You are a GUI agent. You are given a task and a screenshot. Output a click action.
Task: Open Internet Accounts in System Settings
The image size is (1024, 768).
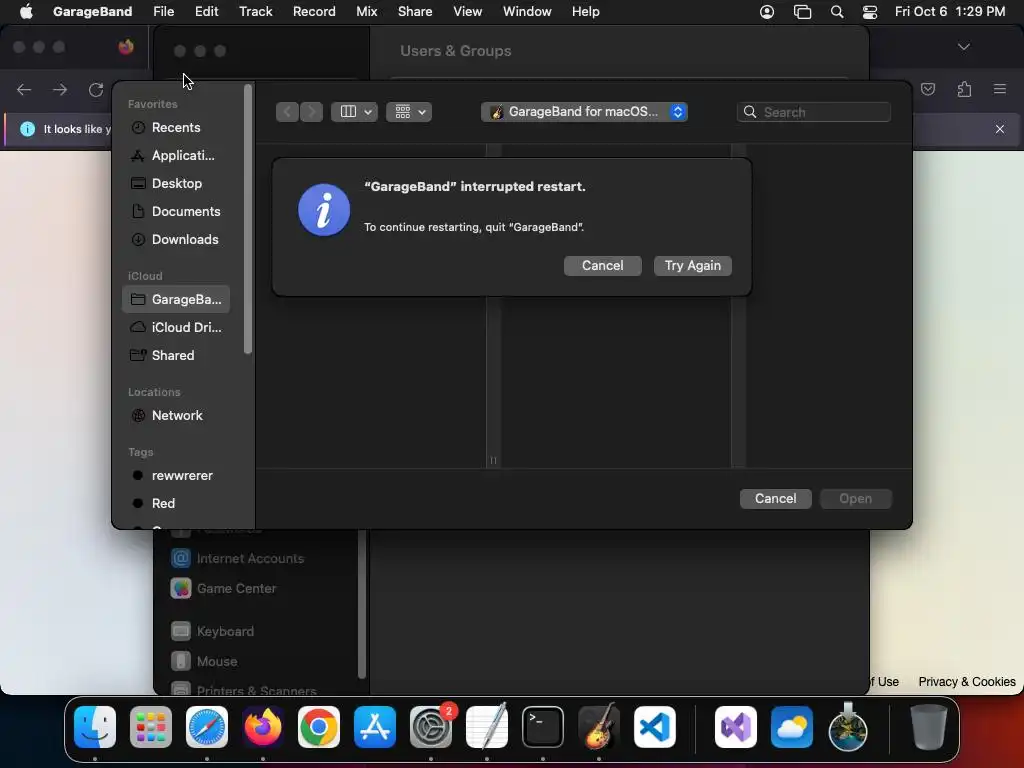point(238,558)
